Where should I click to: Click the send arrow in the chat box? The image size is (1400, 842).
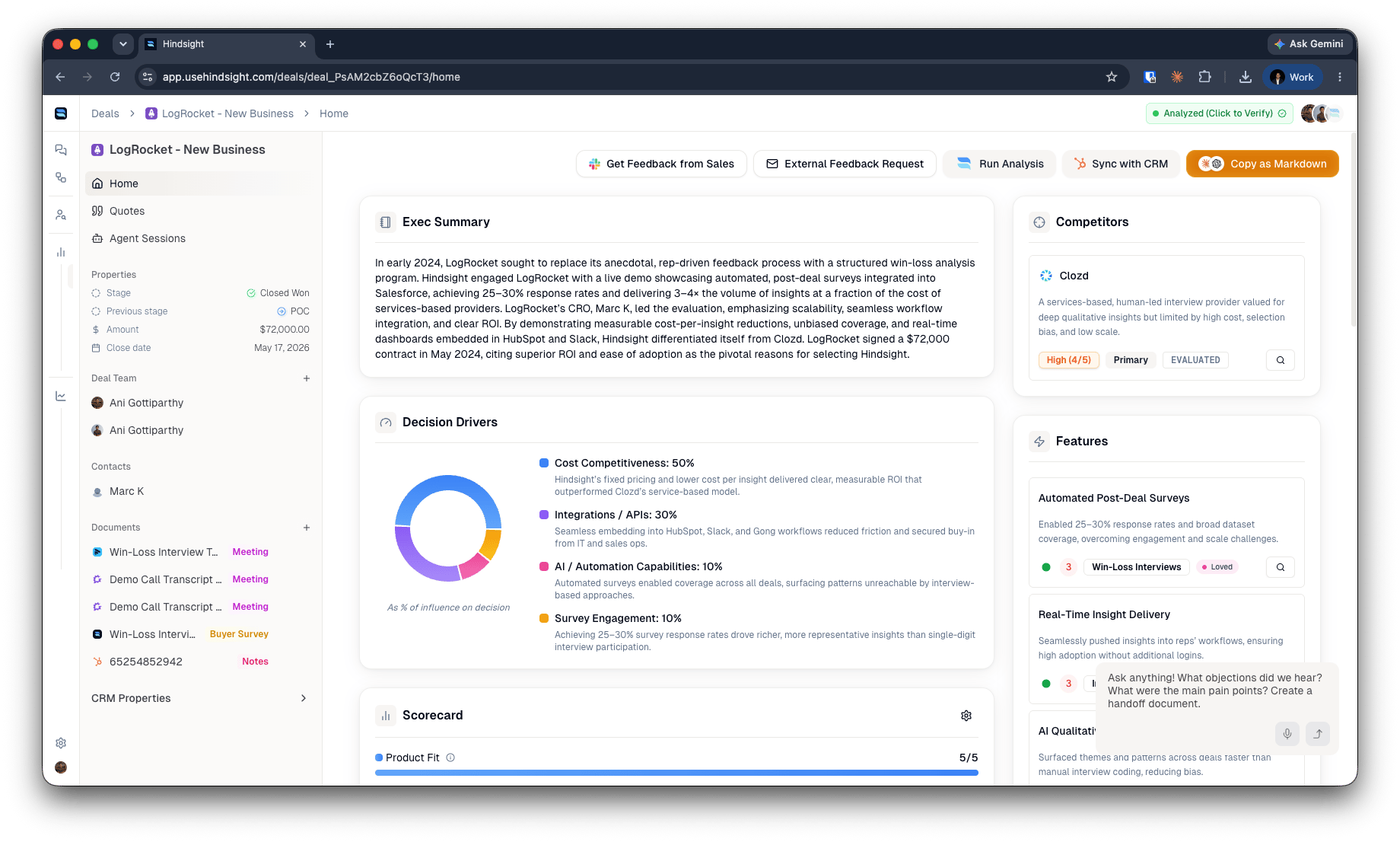click(x=1318, y=734)
